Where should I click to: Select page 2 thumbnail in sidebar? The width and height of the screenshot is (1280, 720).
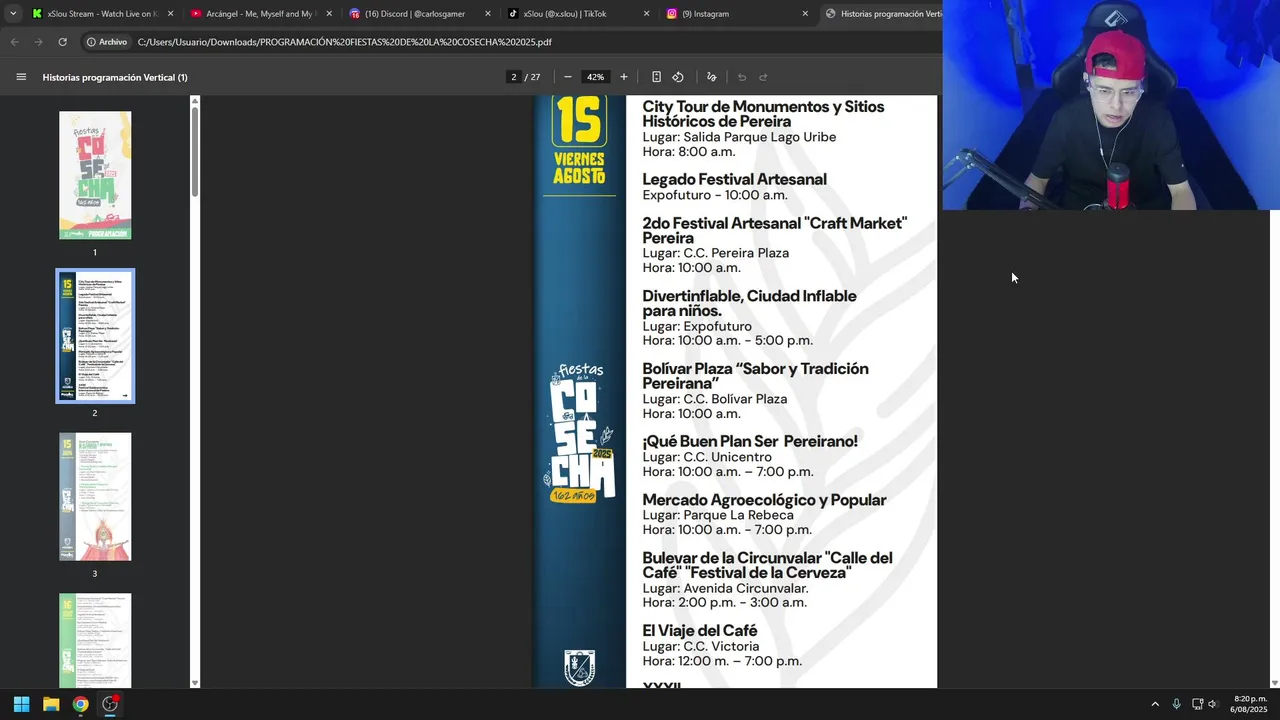pyautogui.click(x=95, y=336)
